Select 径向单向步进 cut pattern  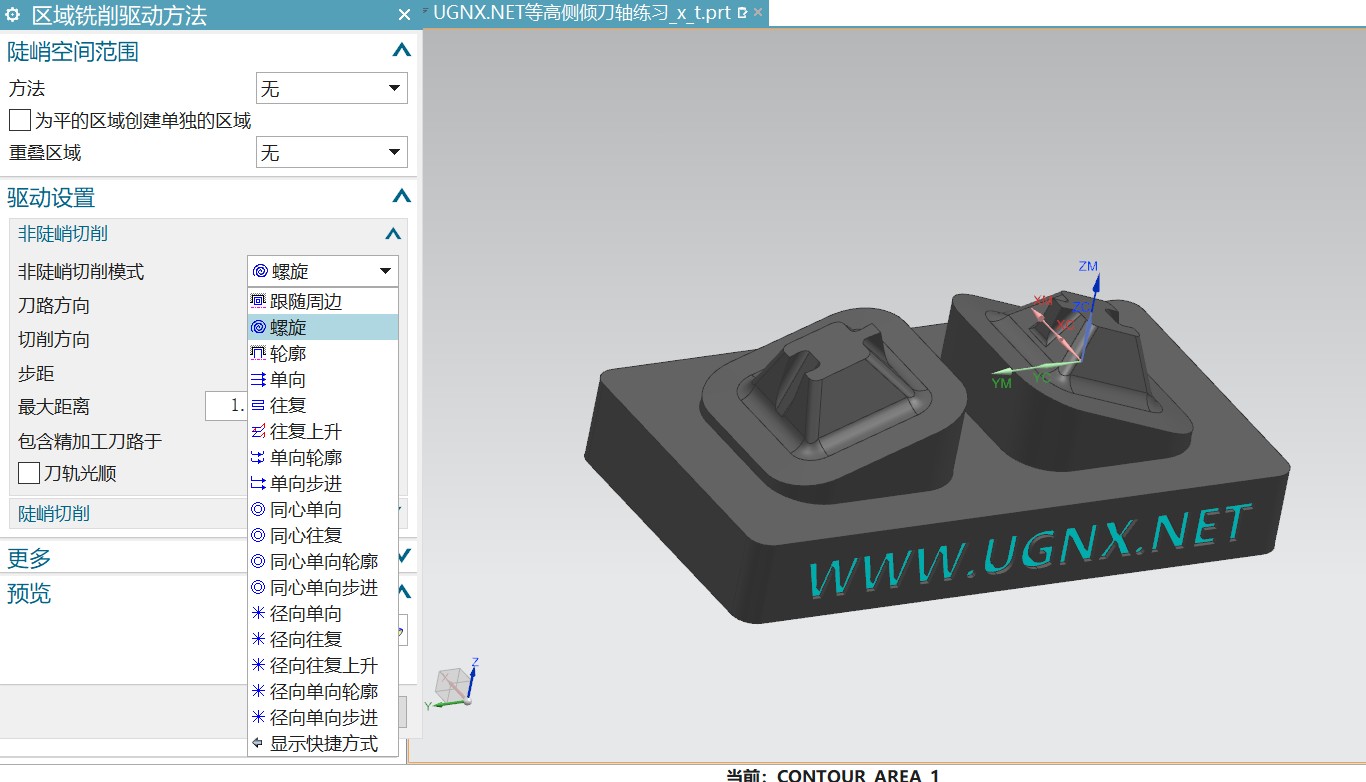(323, 717)
